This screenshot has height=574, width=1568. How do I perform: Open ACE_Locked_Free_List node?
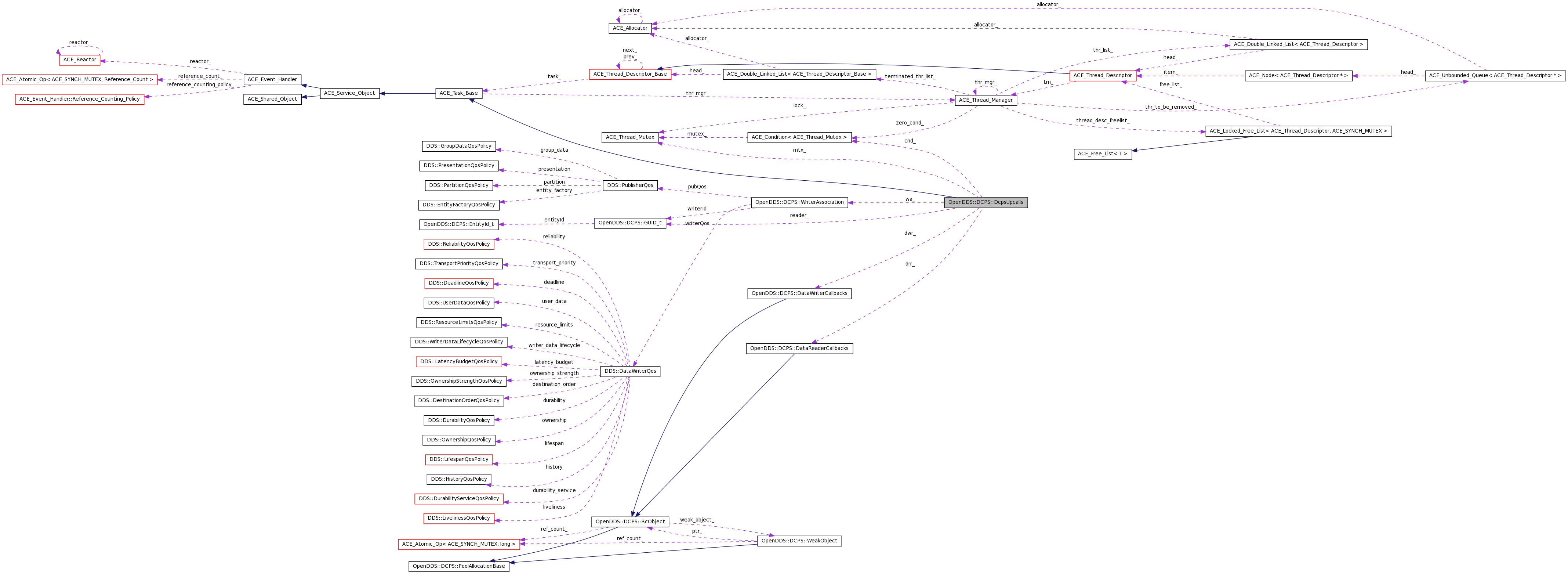tap(1298, 131)
